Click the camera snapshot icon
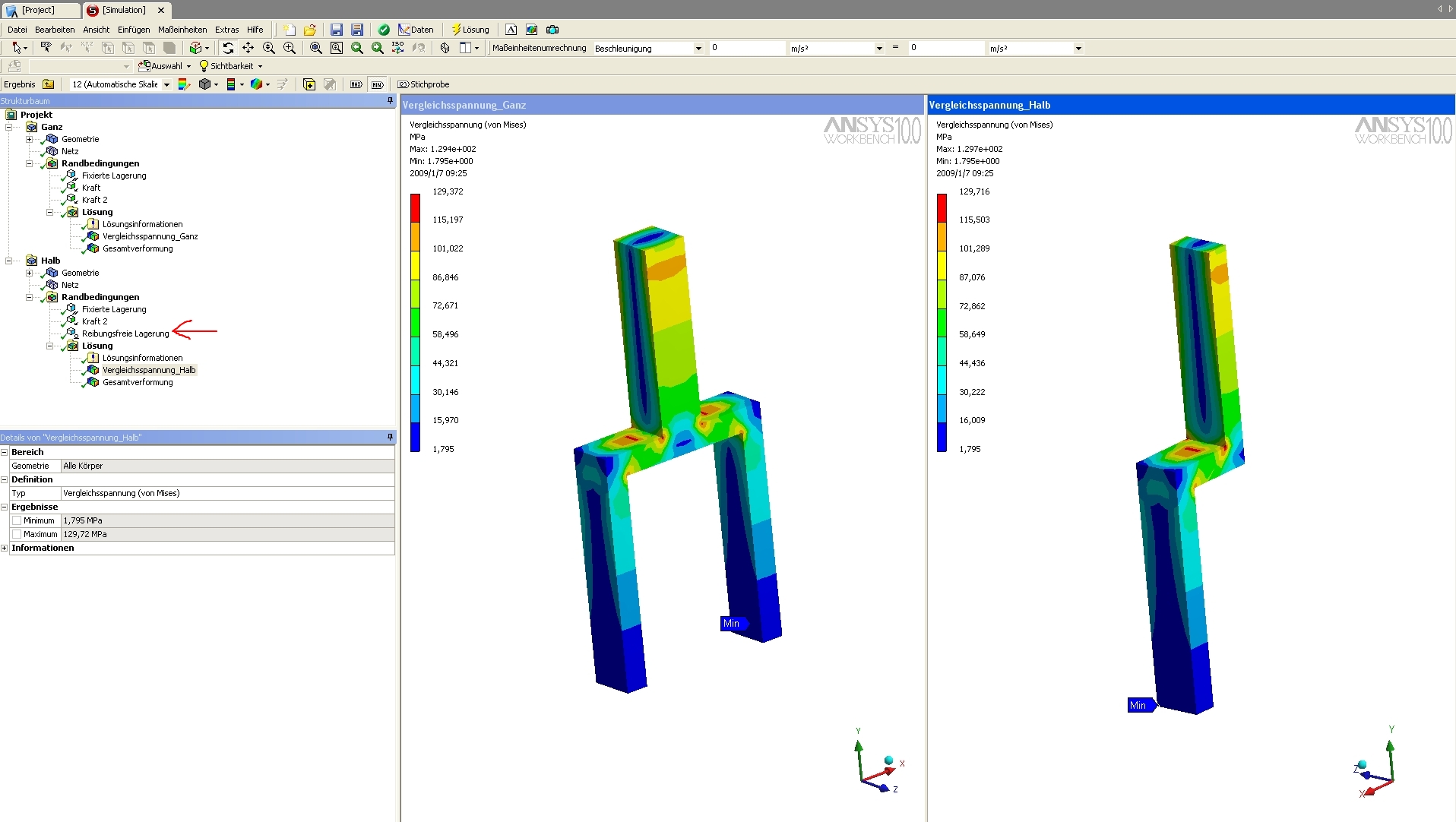This screenshot has width=1456, height=822. (x=552, y=30)
